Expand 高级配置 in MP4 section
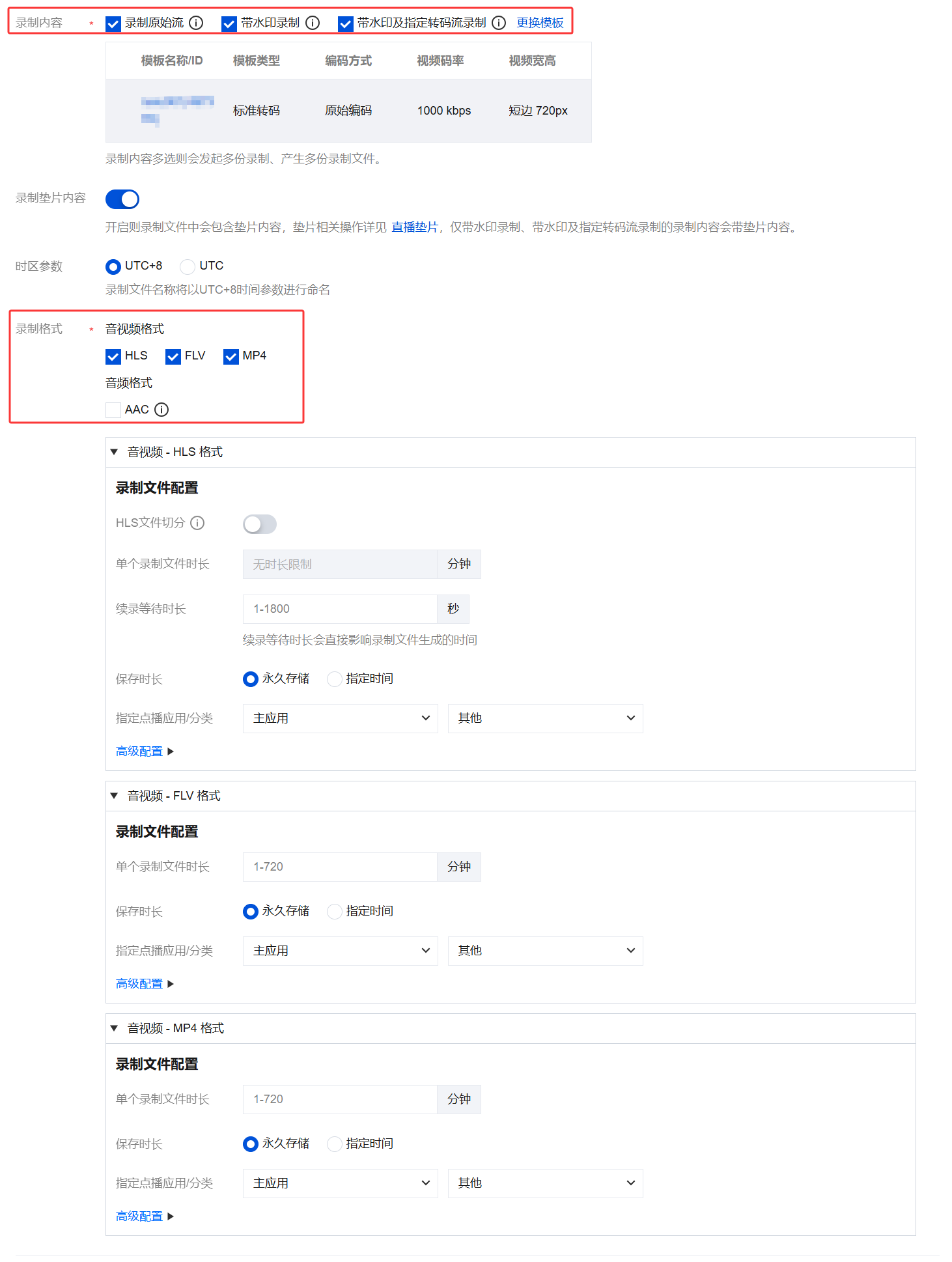This screenshot has width=952, height=1262. point(145,1216)
